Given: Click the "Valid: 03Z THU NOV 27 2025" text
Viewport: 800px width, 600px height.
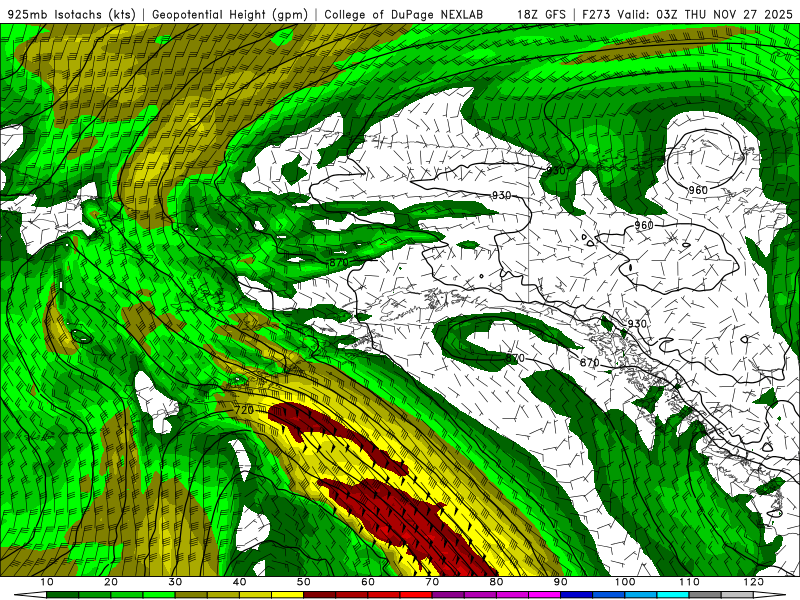Looking at the screenshot, I should pyautogui.click(x=705, y=14).
